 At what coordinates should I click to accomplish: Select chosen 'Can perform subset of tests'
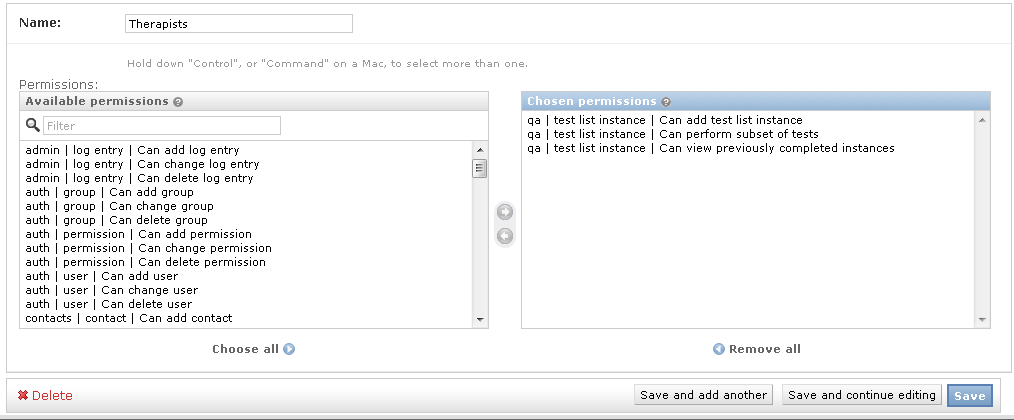749,135
